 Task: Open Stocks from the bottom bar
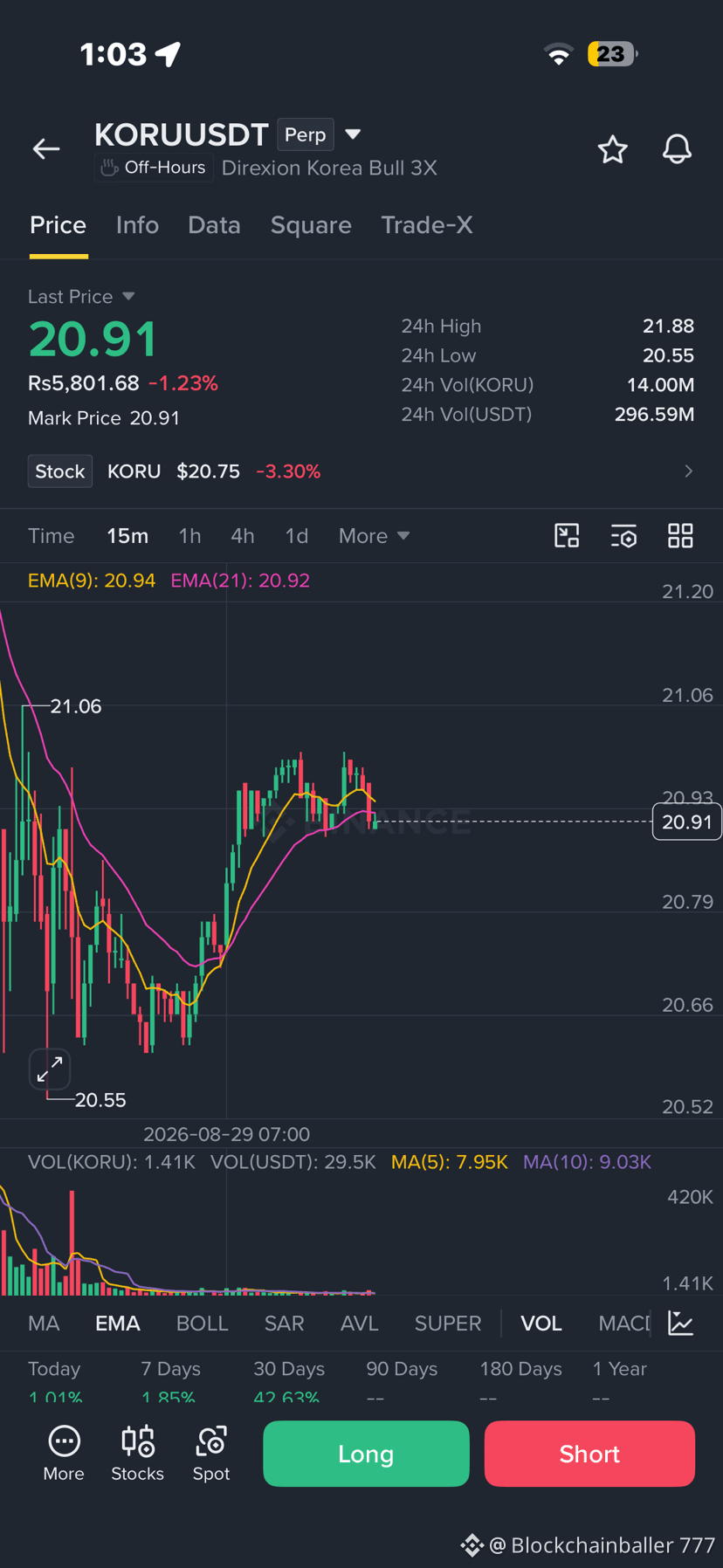pos(137,1453)
